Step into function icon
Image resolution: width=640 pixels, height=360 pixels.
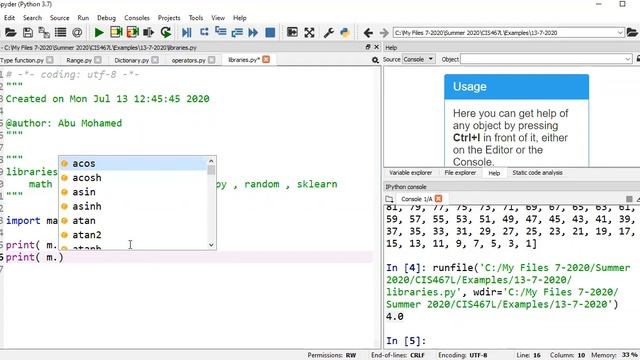221,33
